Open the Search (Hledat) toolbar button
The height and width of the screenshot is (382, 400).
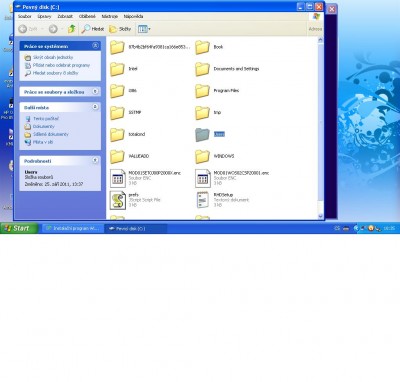93,29
